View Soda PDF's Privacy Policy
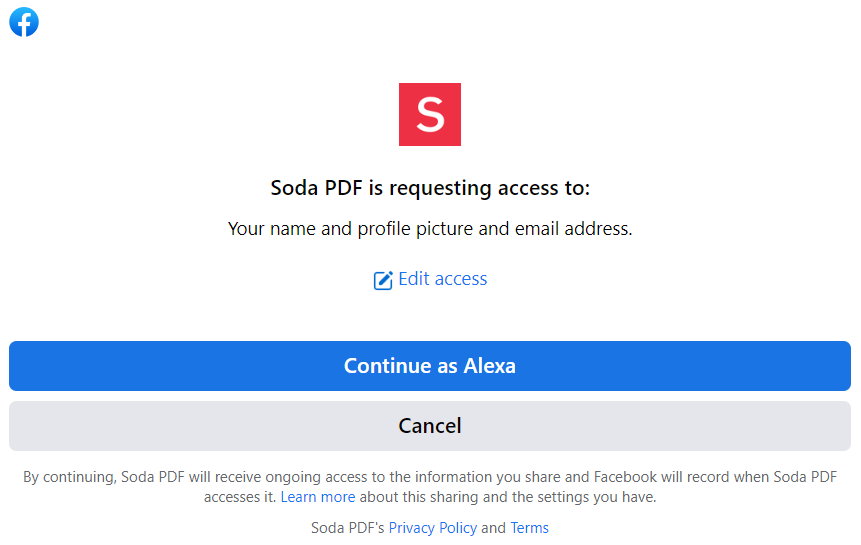This screenshot has width=861, height=545. pyautogui.click(x=433, y=527)
